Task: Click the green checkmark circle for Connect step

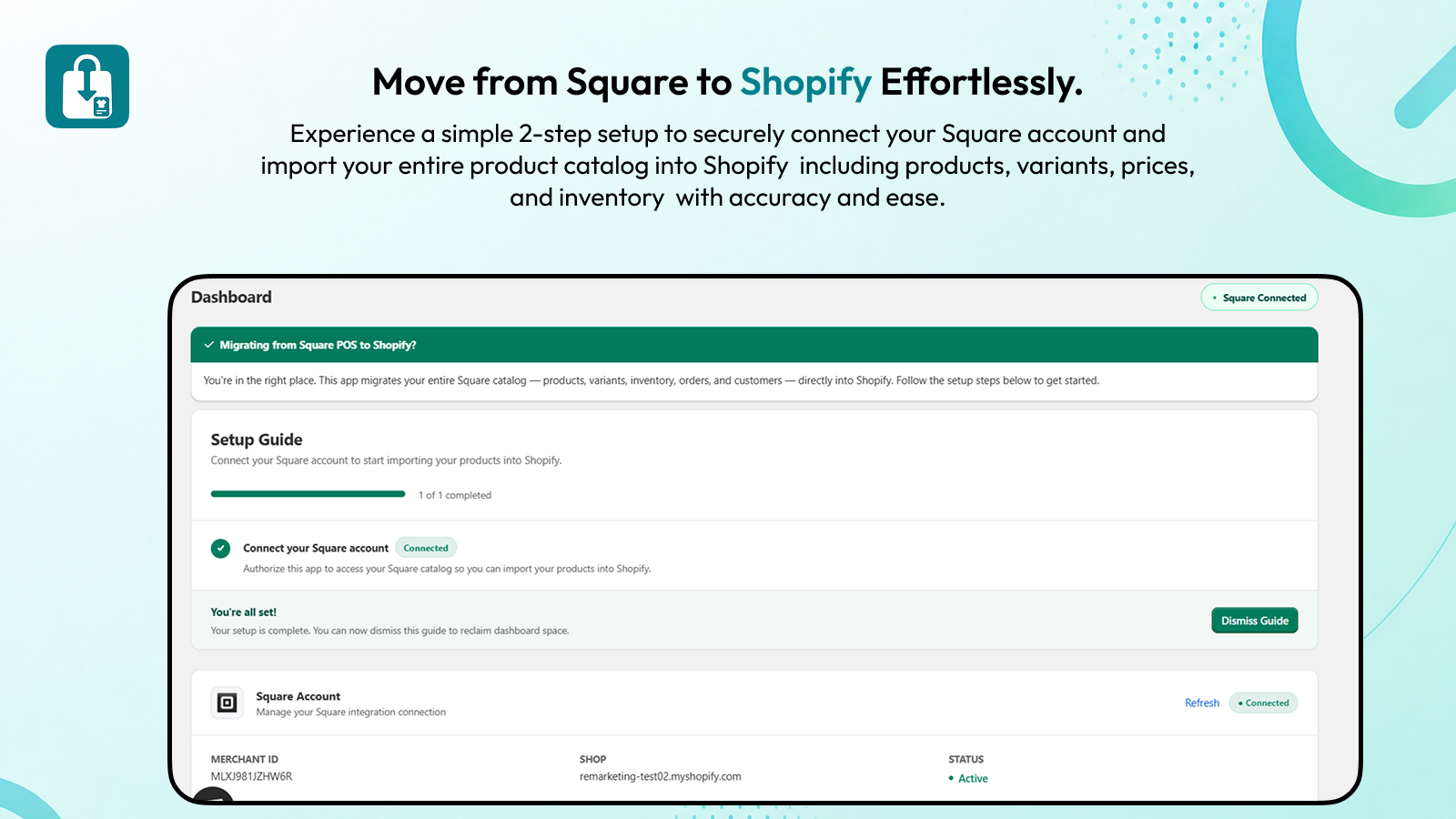Action: coord(220,549)
